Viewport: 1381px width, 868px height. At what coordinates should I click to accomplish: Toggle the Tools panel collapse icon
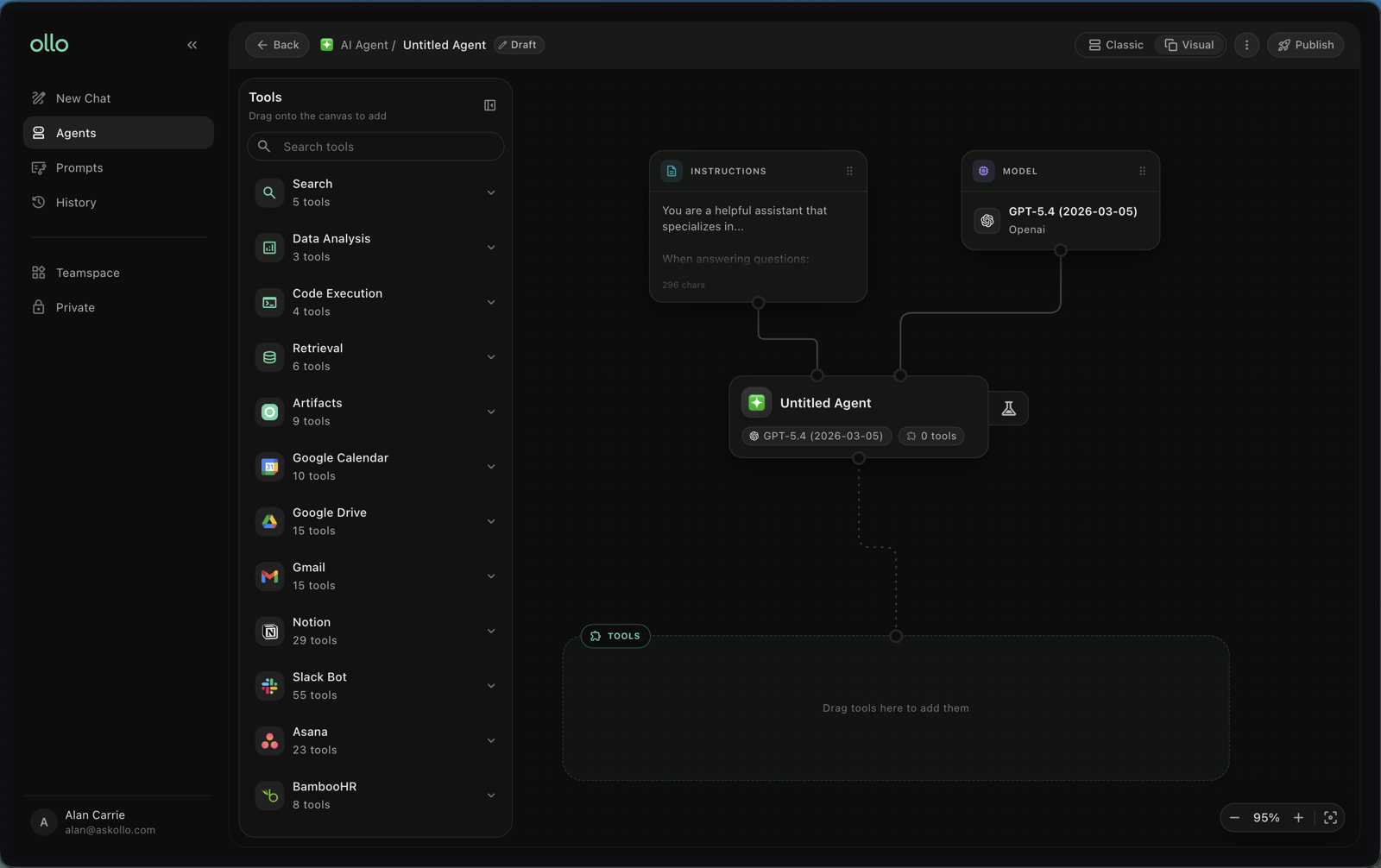[x=489, y=105]
